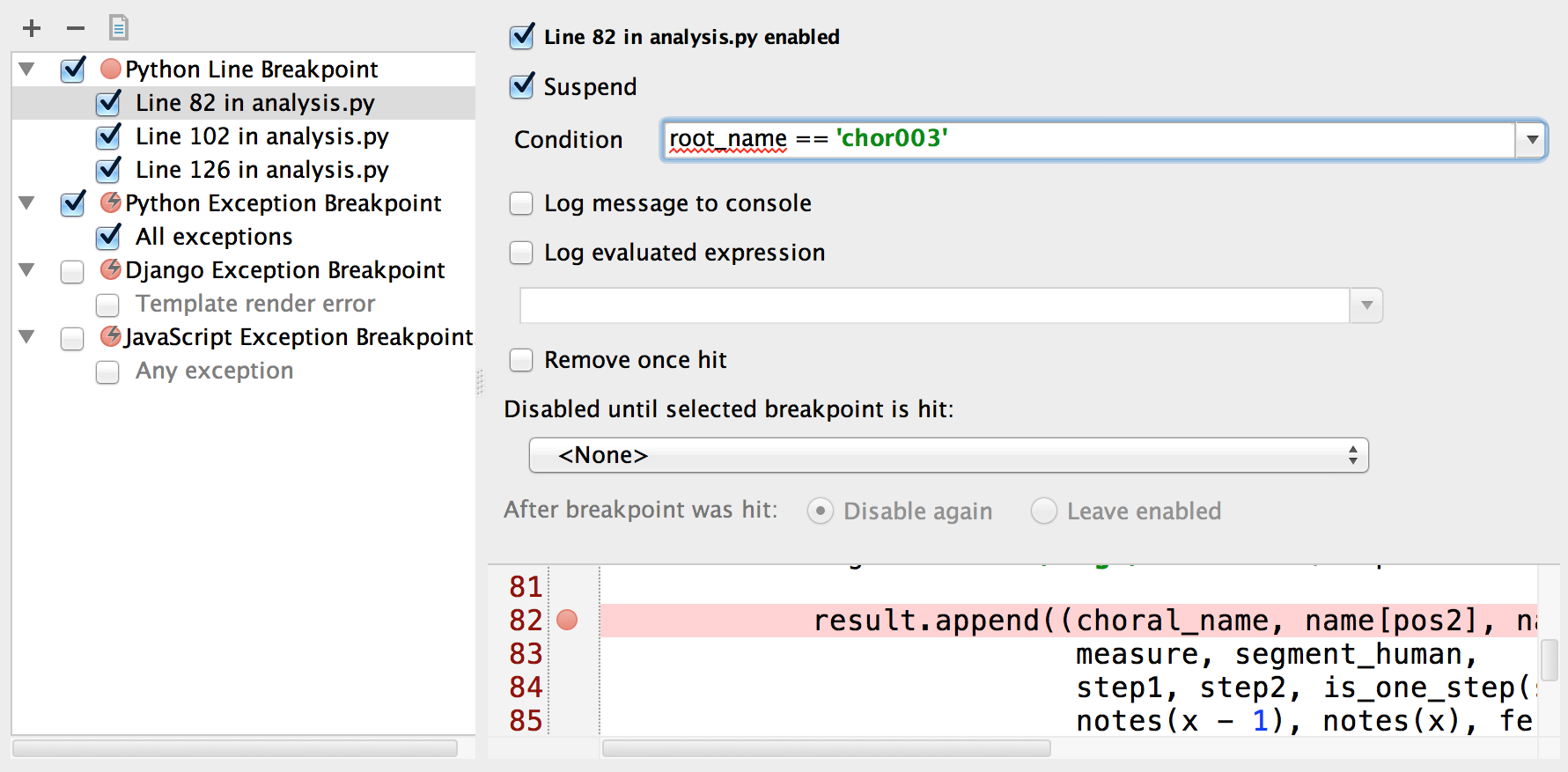Uncheck the Line 102 in analysis.py checkbox
Image resolution: width=1568 pixels, height=772 pixels.
[x=108, y=136]
